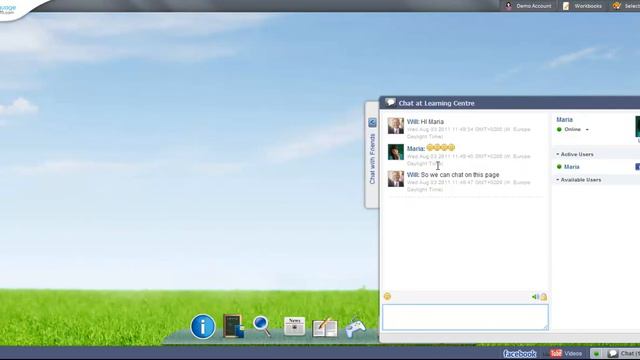Open the Demo Account menu
The height and width of the screenshot is (360, 640).
pos(533,6)
